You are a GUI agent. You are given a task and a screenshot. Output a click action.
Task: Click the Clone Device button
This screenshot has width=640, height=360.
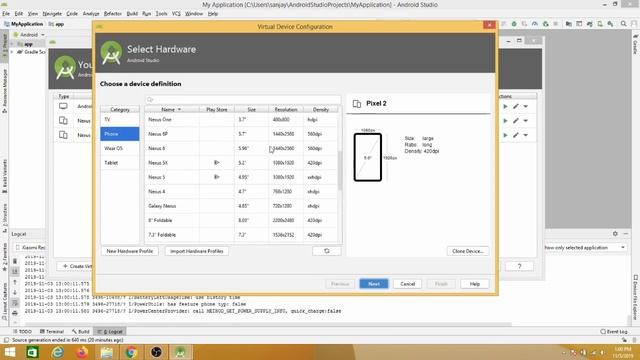(x=468, y=251)
